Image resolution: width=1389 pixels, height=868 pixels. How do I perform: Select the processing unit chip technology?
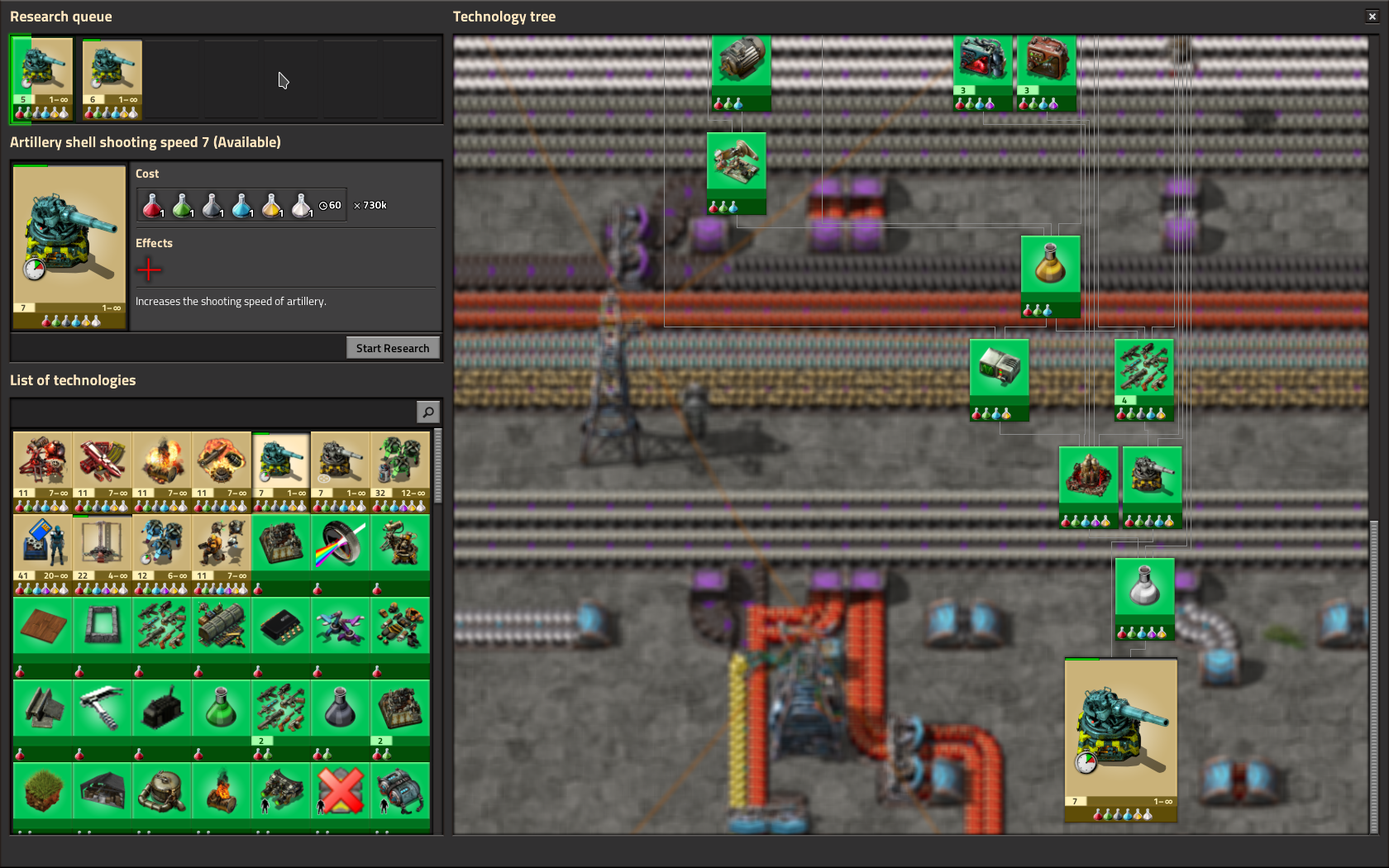tap(280, 626)
